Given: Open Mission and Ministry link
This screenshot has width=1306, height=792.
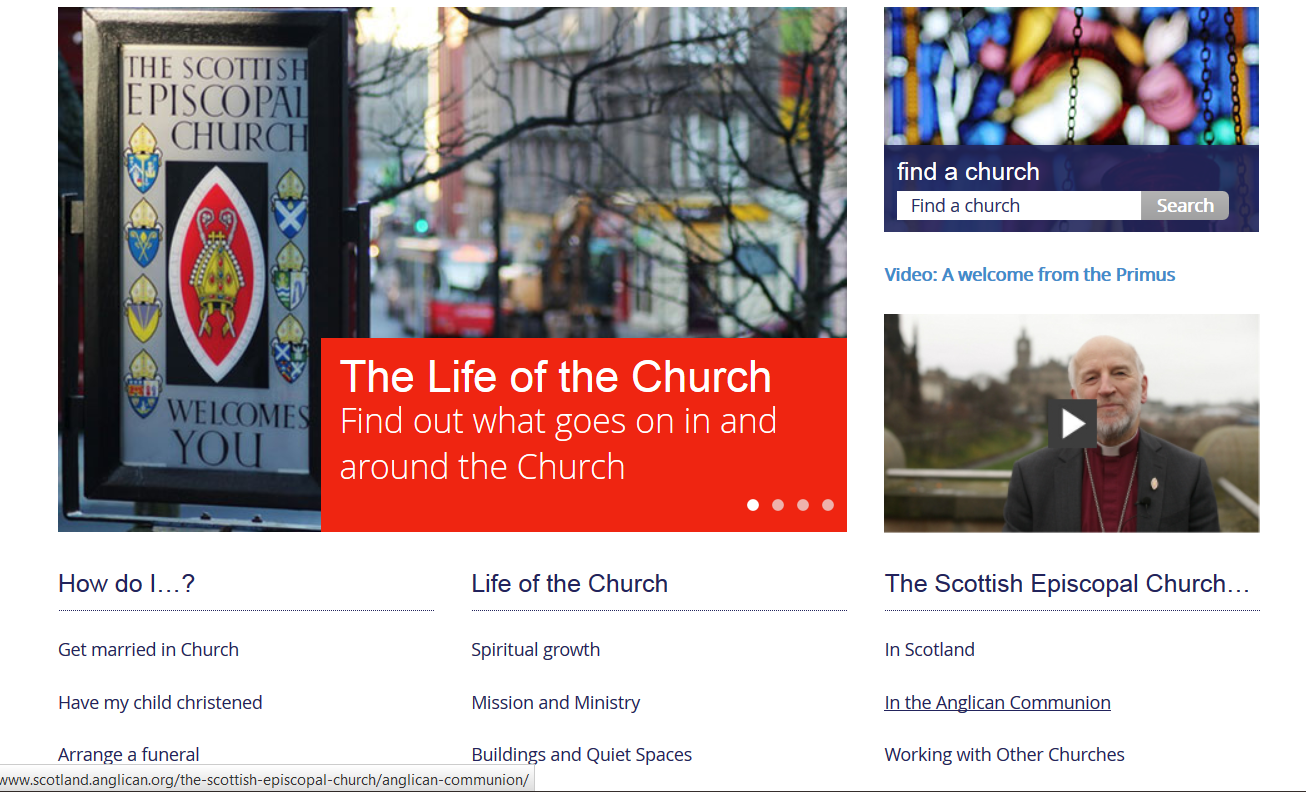Looking at the screenshot, I should tap(556, 703).
